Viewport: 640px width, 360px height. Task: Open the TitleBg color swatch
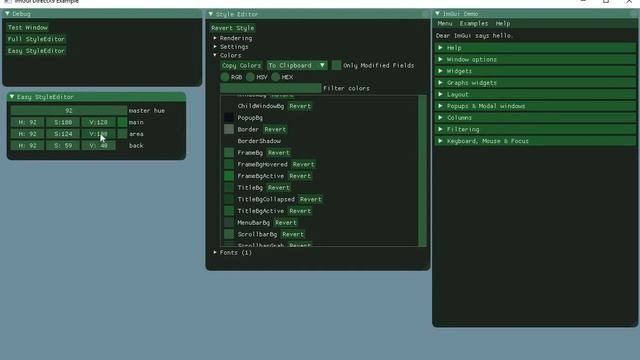pos(229,188)
